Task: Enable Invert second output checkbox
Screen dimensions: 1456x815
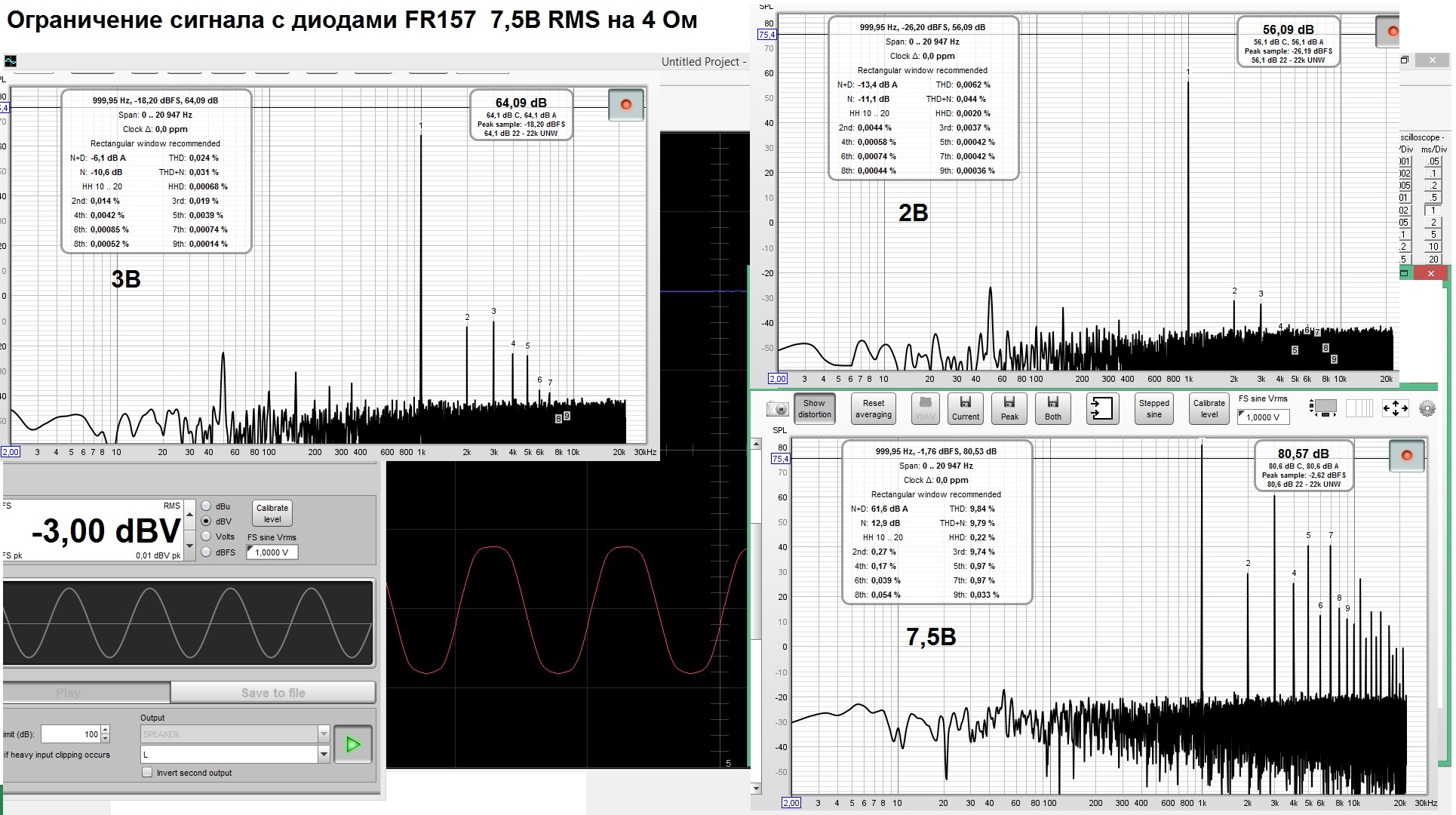Action: (x=147, y=773)
